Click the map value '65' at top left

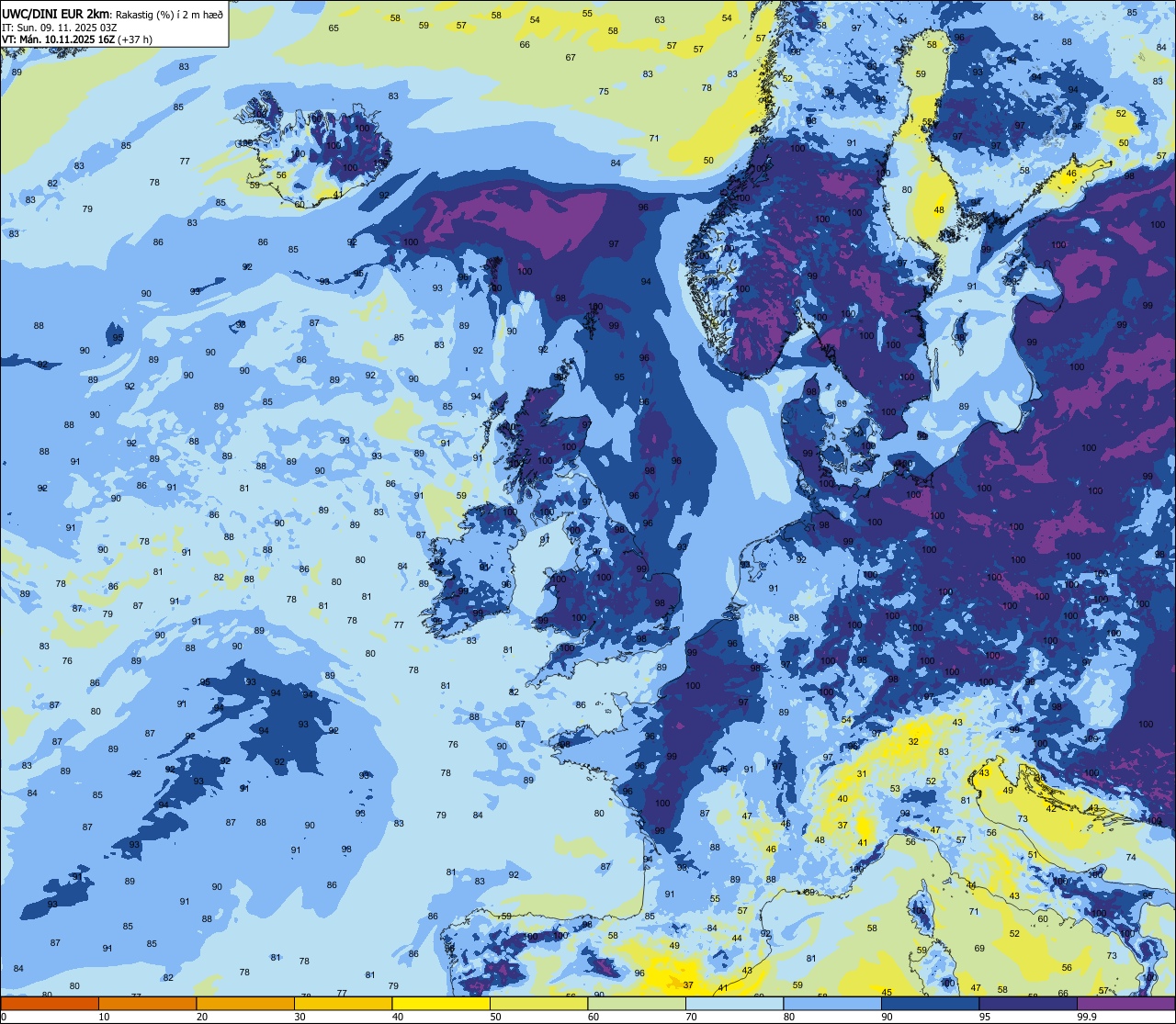point(334,28)
